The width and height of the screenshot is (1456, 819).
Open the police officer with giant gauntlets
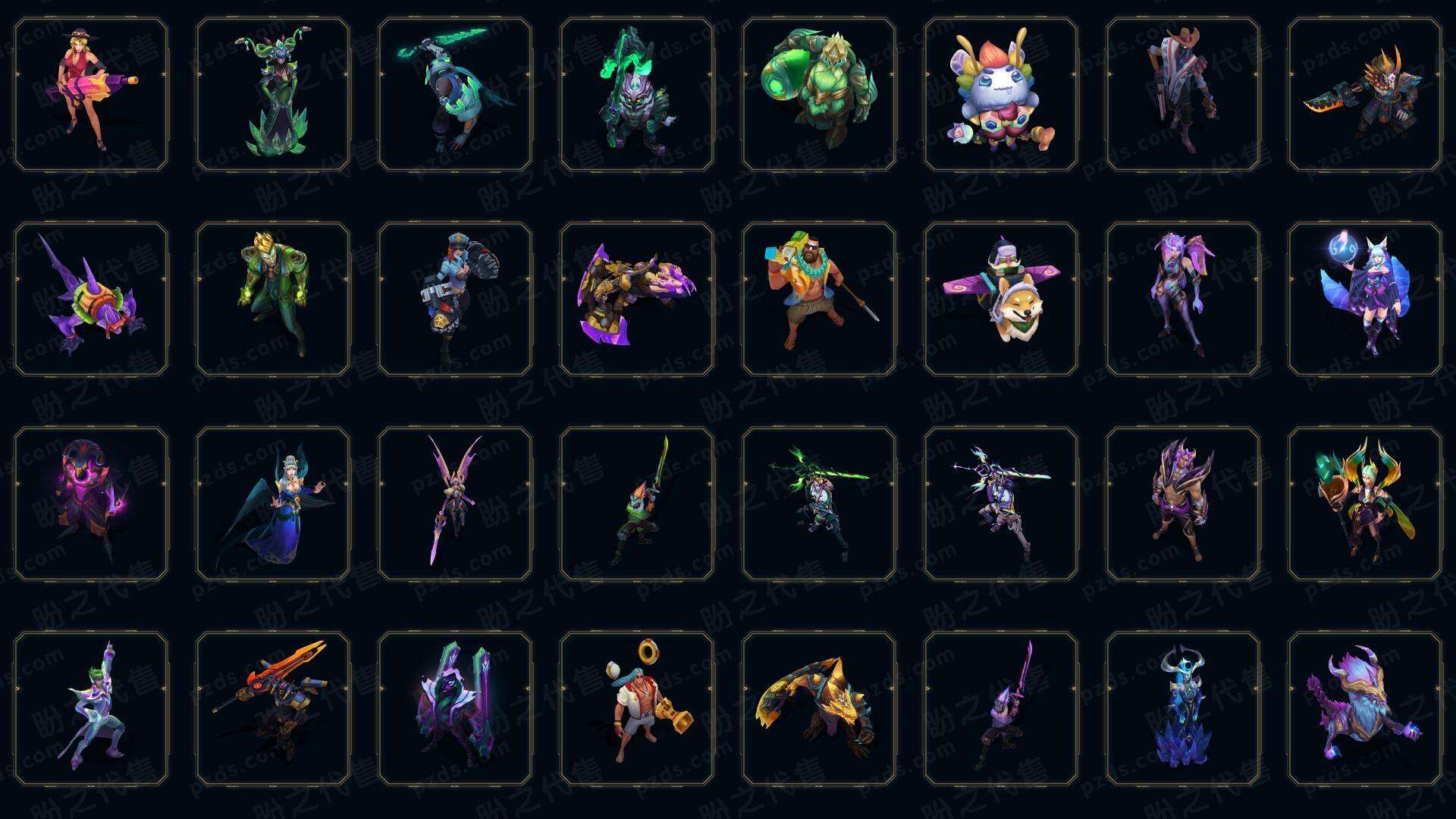coord(455,299)
